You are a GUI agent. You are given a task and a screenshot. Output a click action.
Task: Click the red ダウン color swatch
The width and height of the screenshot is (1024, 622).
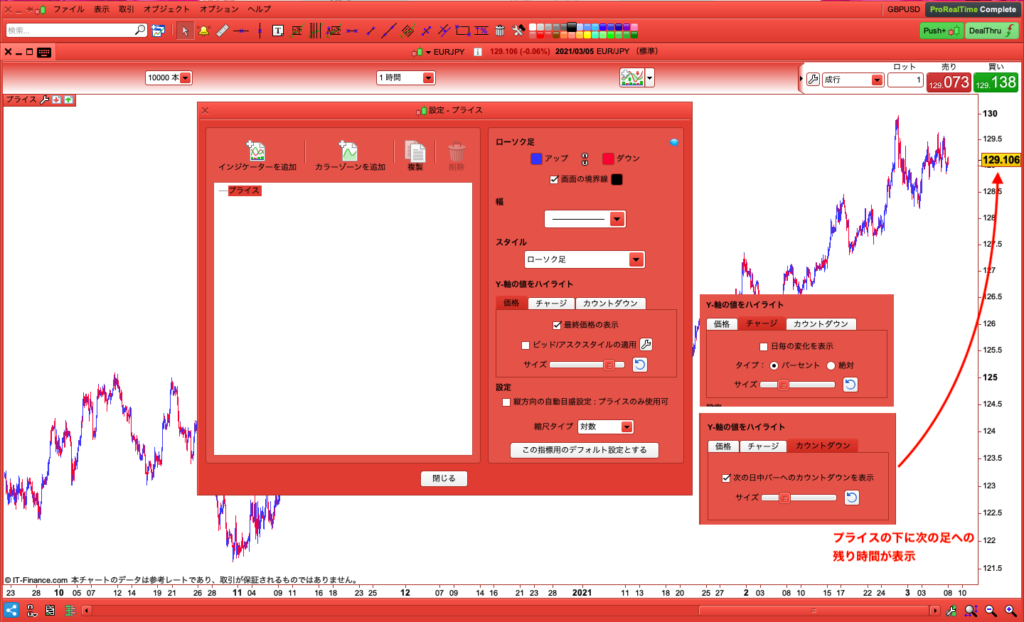point(608,159)
